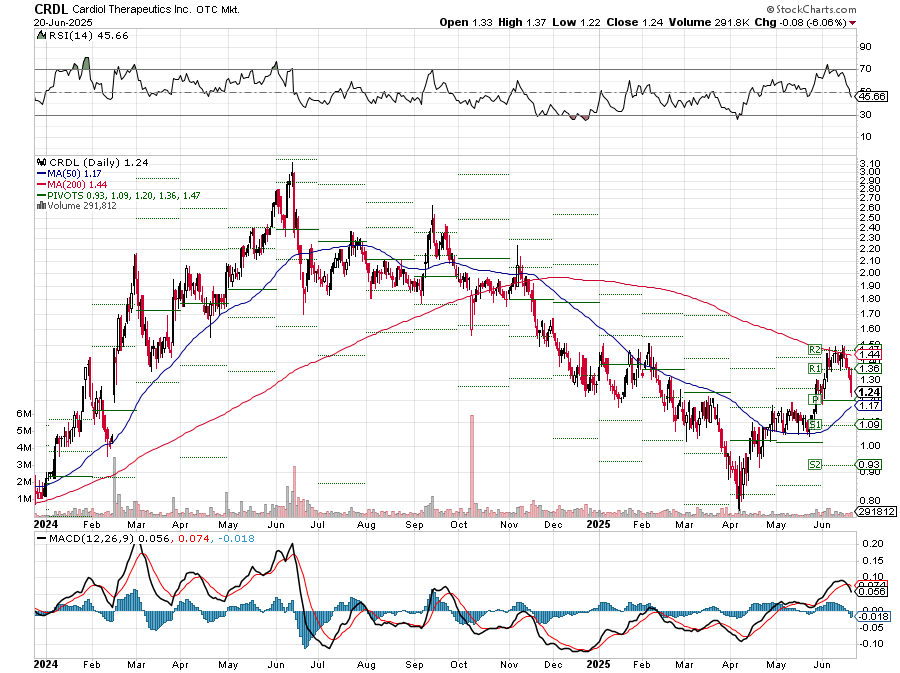Click the black MACD legend line marker
Screen dimensions: 900x673
[x=41, y=539]
